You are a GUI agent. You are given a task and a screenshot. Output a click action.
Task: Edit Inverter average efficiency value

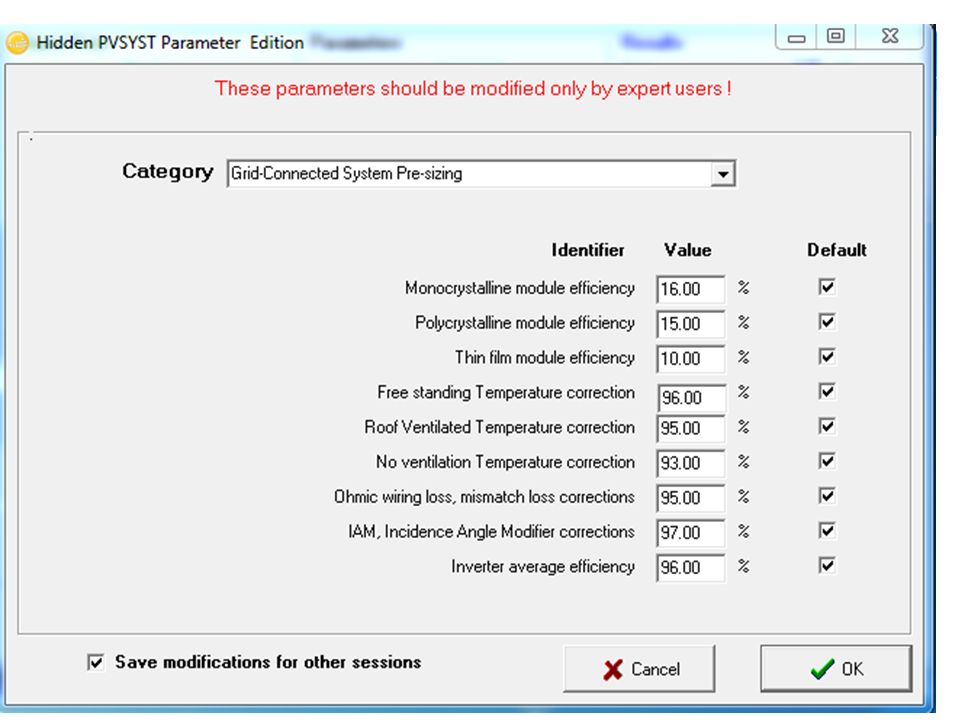pos(691,568)
